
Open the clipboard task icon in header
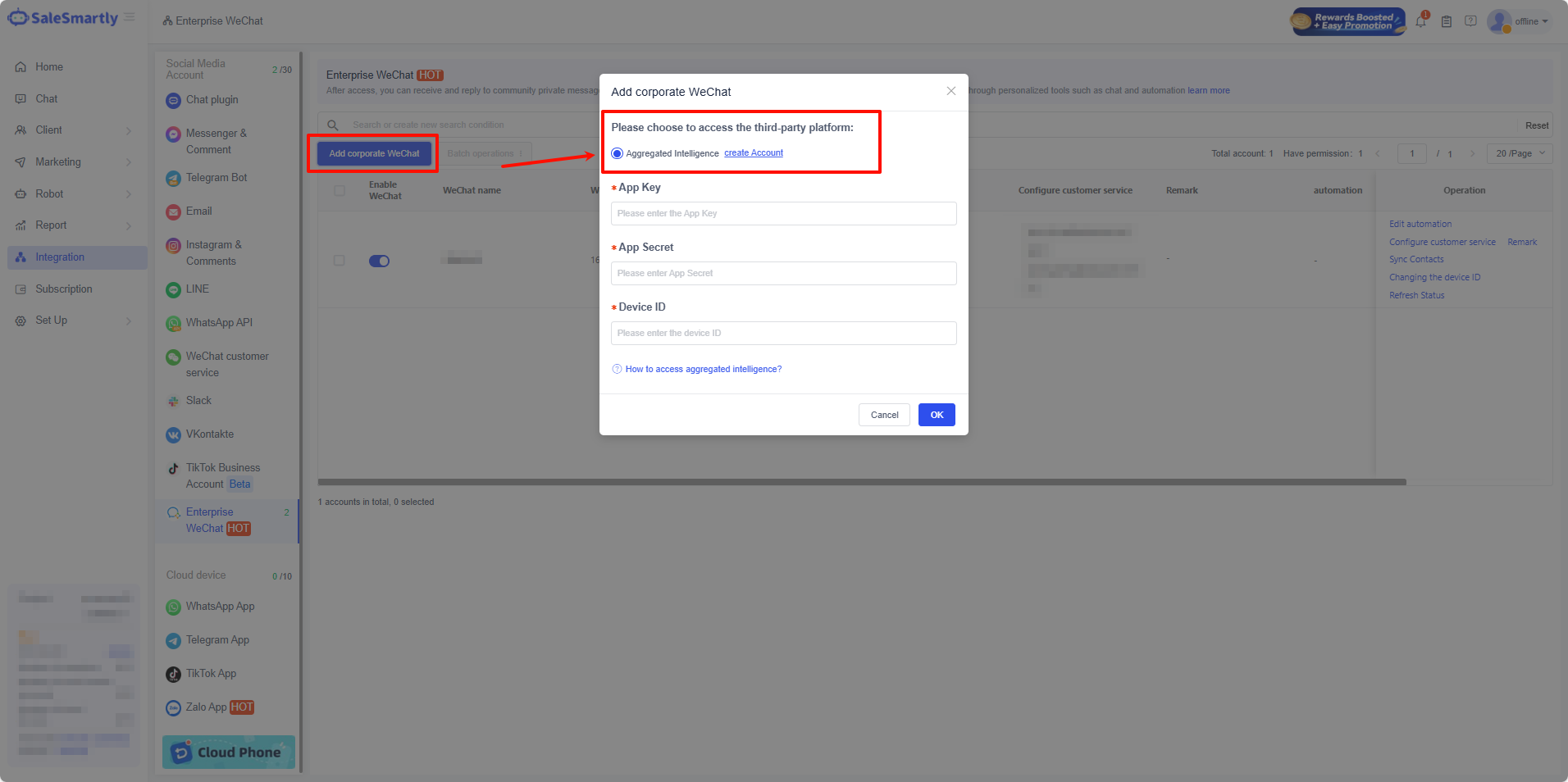tap(1447, 21)
